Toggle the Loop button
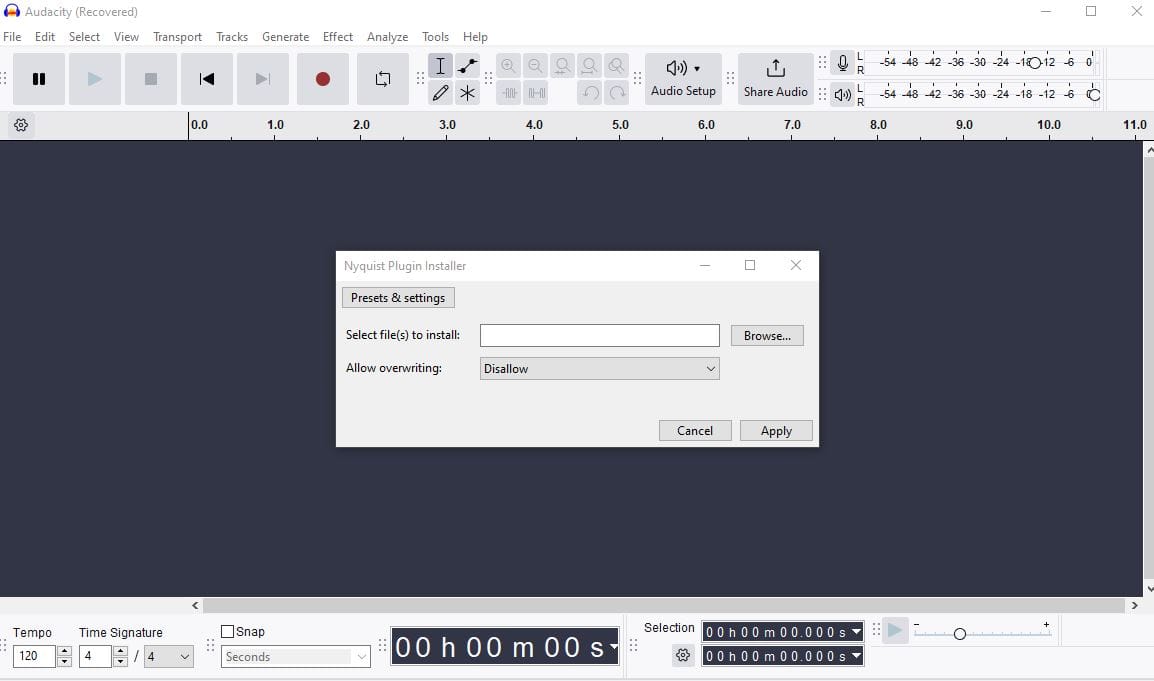This screenshot has height=681, width=1154. click(x=383, y=79)
